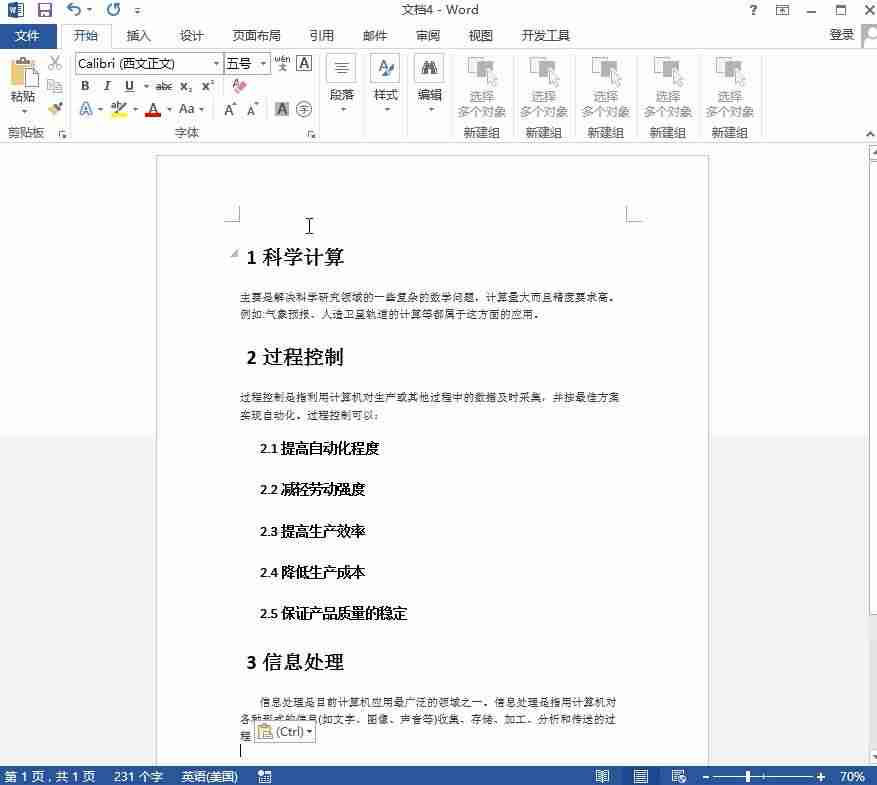This screenshot has height=785, width=877.
Task: Collapse the heading 1 科学计算 triangle
Action: [x=235, y=254]
